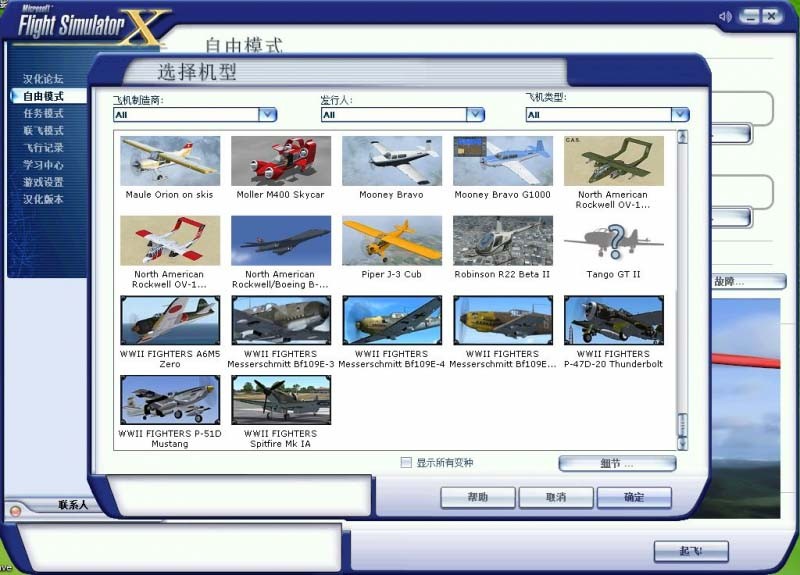The image size is (800, 575).
Task: Select the yellow Piper J-3 Cub thumbnail
Action: (392, 240)
